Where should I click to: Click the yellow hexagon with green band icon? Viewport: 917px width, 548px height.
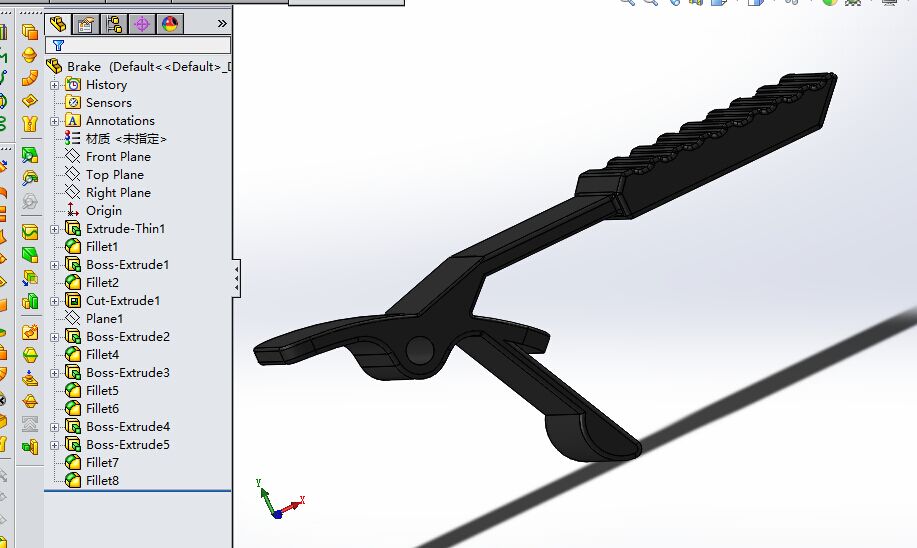click(30, 355)
